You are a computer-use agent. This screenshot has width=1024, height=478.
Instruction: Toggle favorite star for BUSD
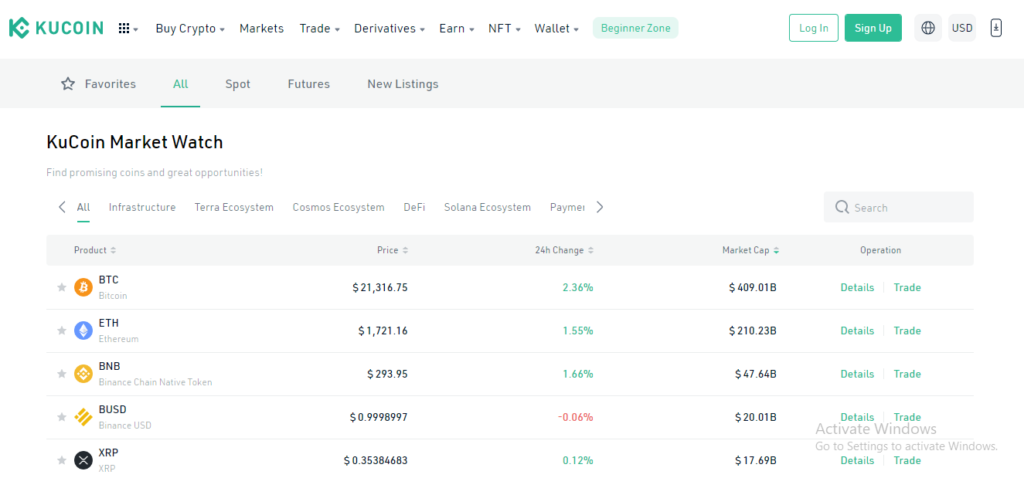62,417
